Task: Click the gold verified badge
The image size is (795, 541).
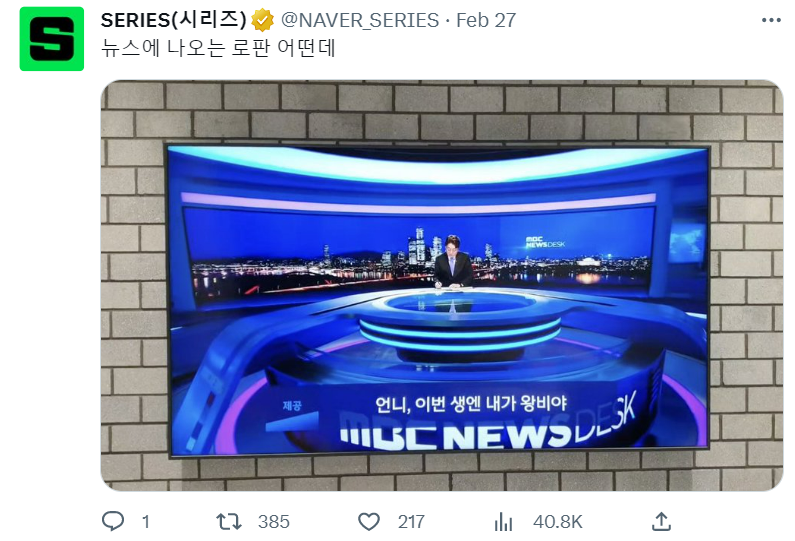Action: click(x=263, y=20)
